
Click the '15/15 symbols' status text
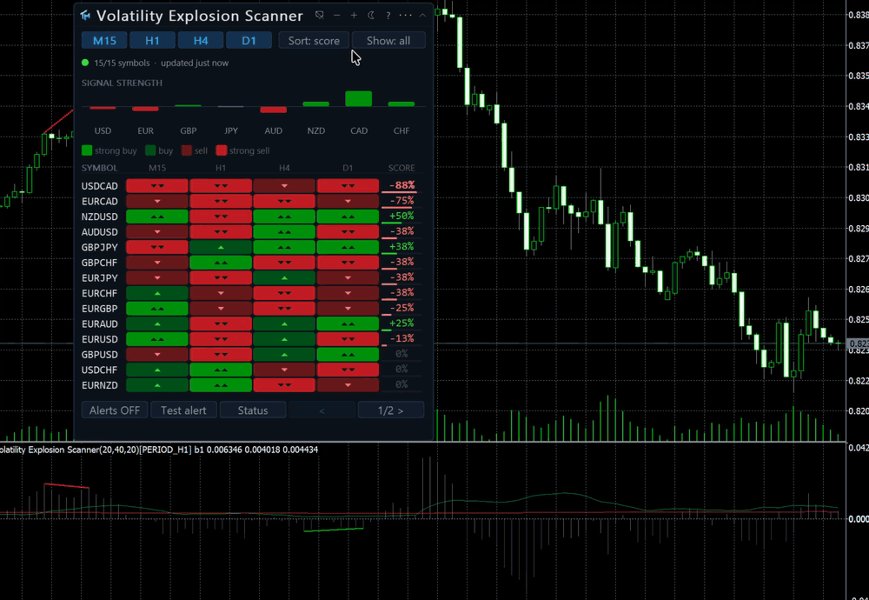pos(122,63)
